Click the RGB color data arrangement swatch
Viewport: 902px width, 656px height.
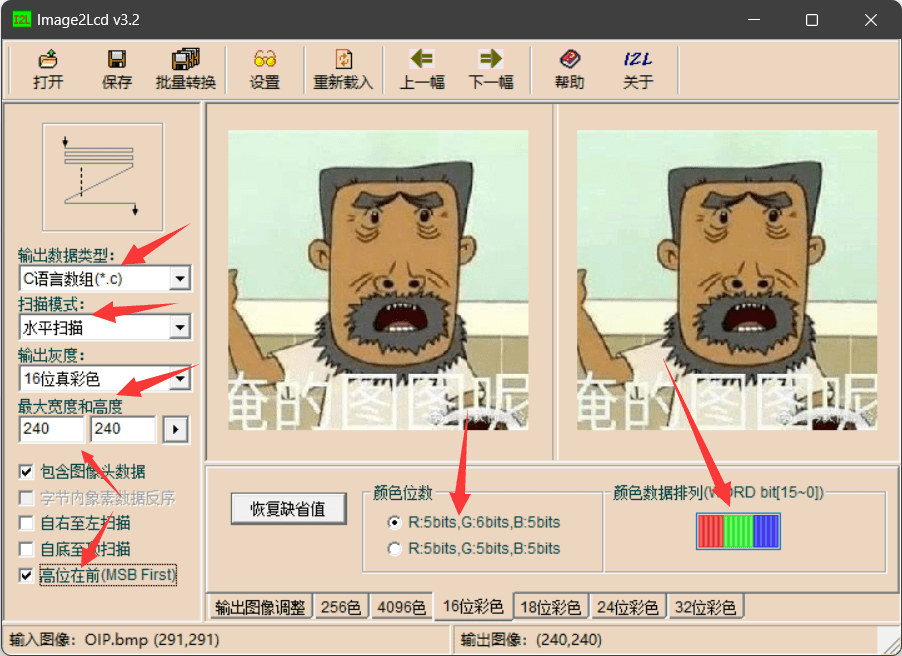738,531
